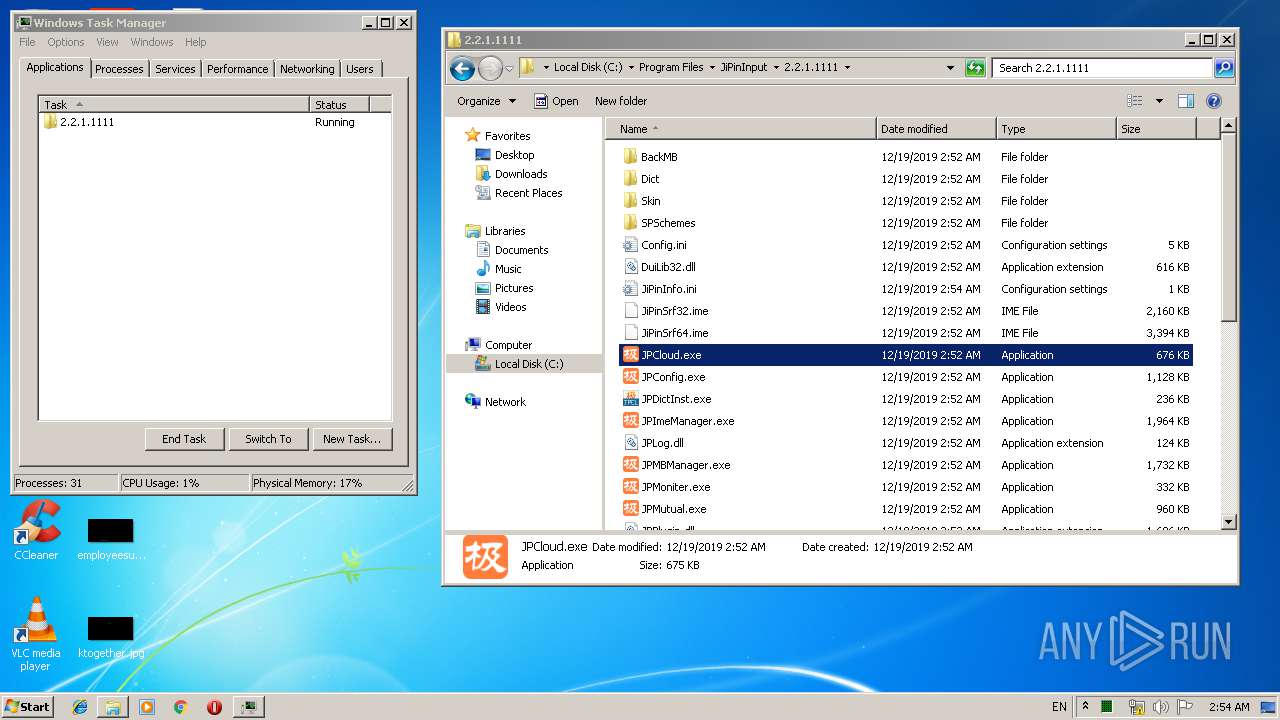Click the Forward arrow in Explorer
The height and width of the screenshot is (720, 1280).
coord(490,68)
